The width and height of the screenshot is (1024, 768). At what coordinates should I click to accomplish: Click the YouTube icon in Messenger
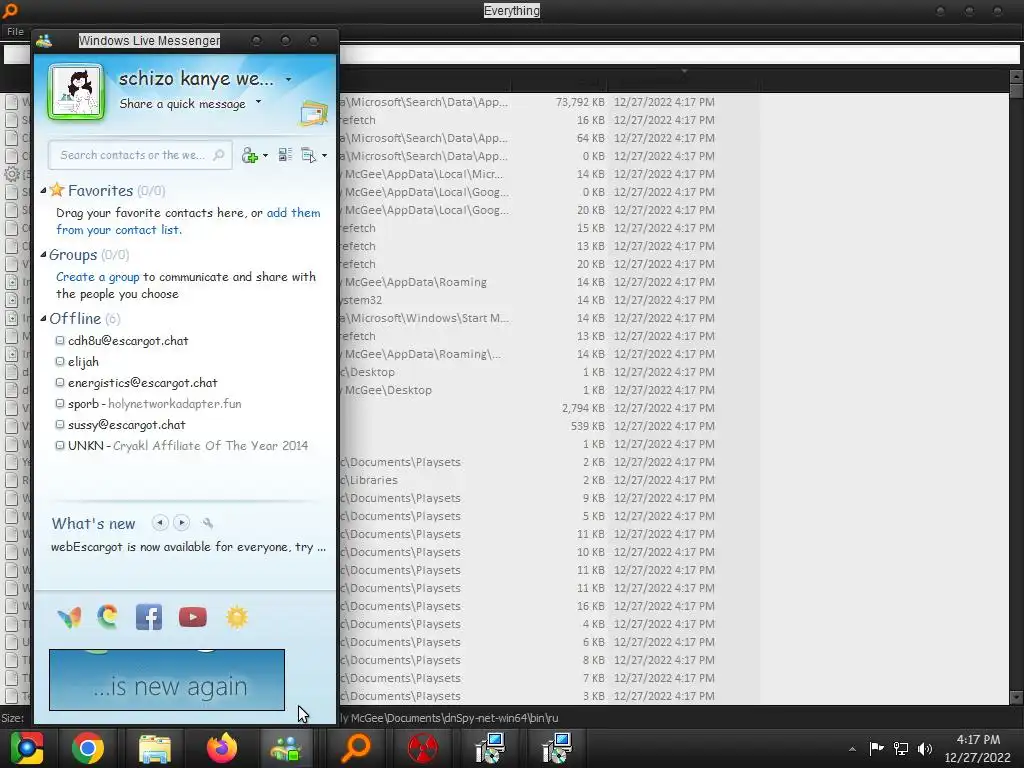tap(193, 617)
